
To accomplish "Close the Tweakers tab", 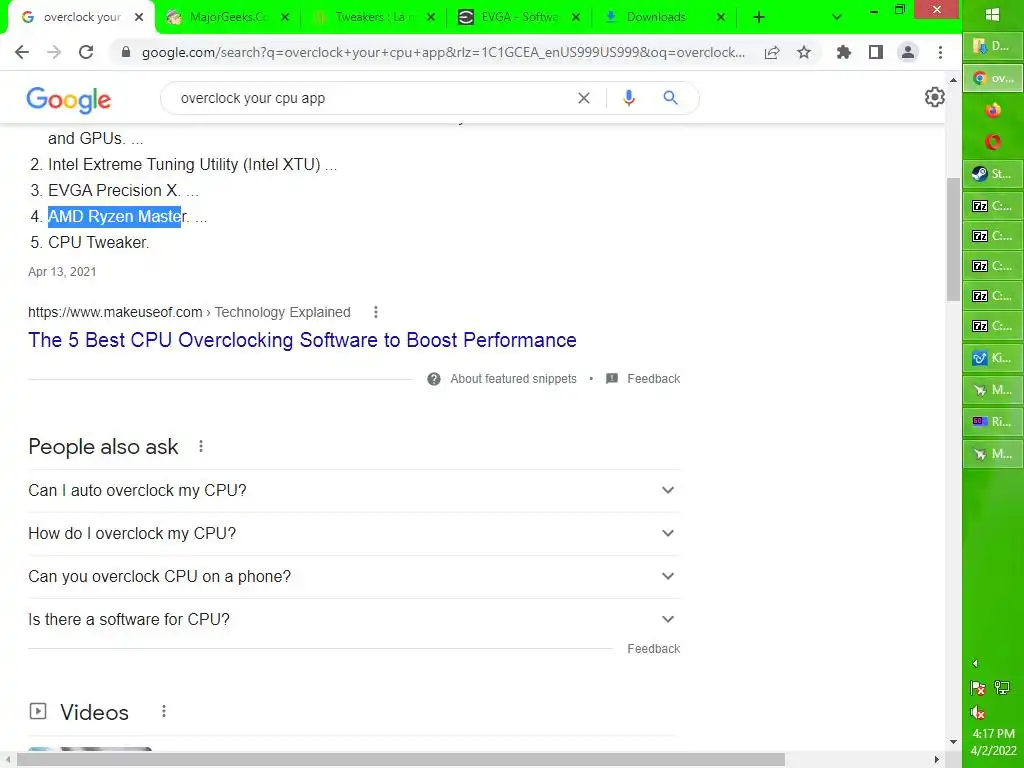I will click(x=430, y=18).
